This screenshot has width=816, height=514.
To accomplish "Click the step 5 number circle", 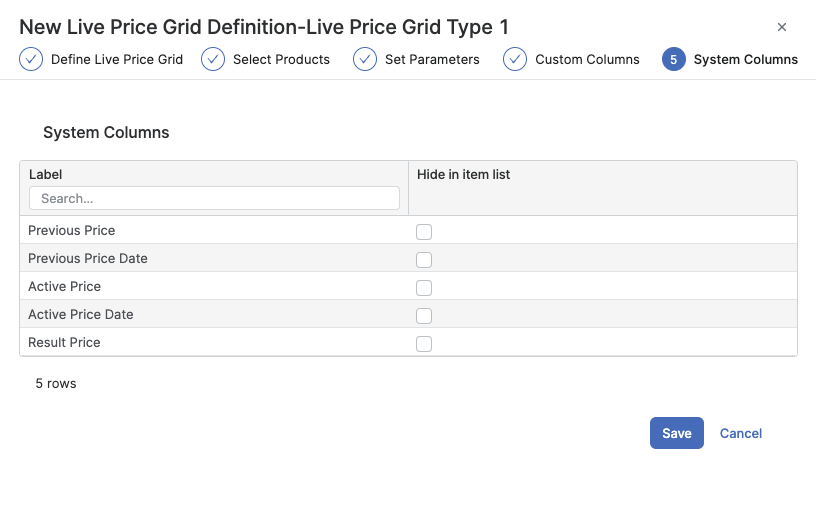I will (674, 59).
